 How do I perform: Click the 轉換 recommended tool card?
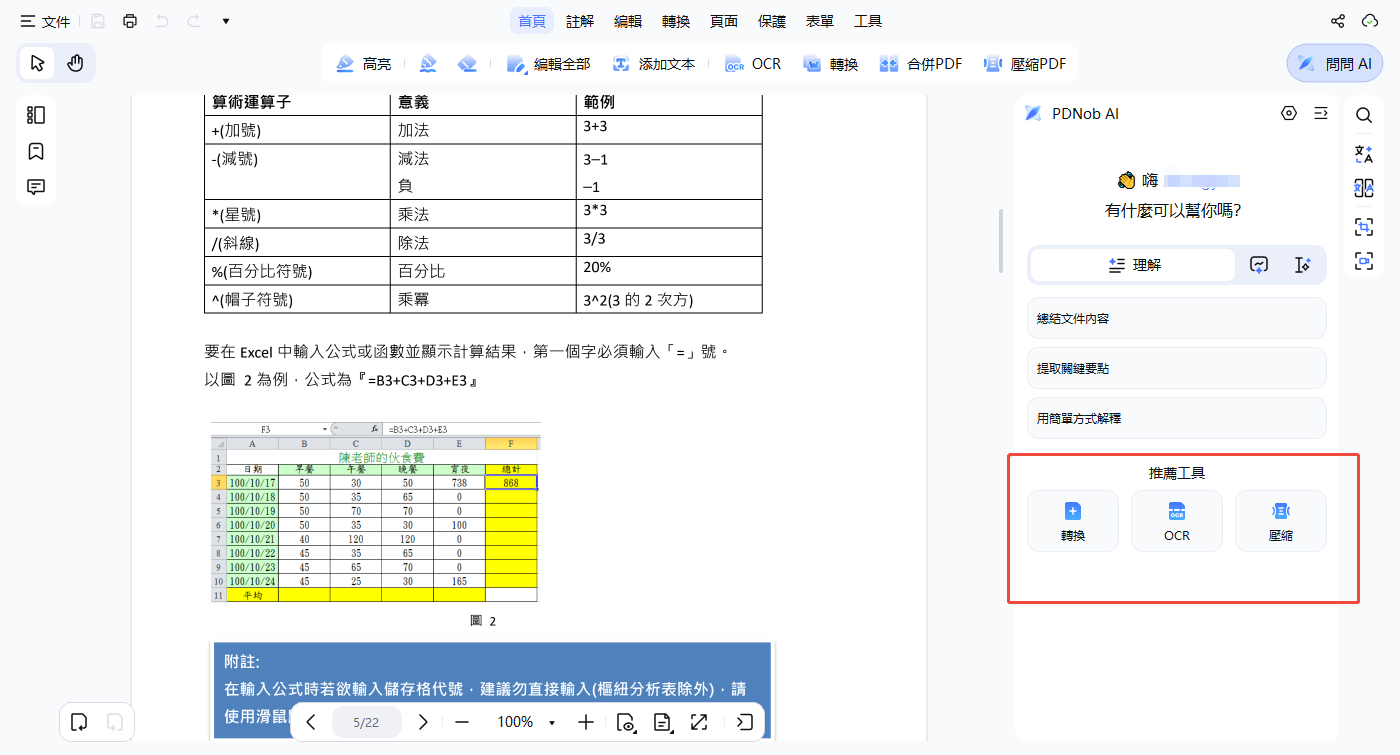point(1073,521)
